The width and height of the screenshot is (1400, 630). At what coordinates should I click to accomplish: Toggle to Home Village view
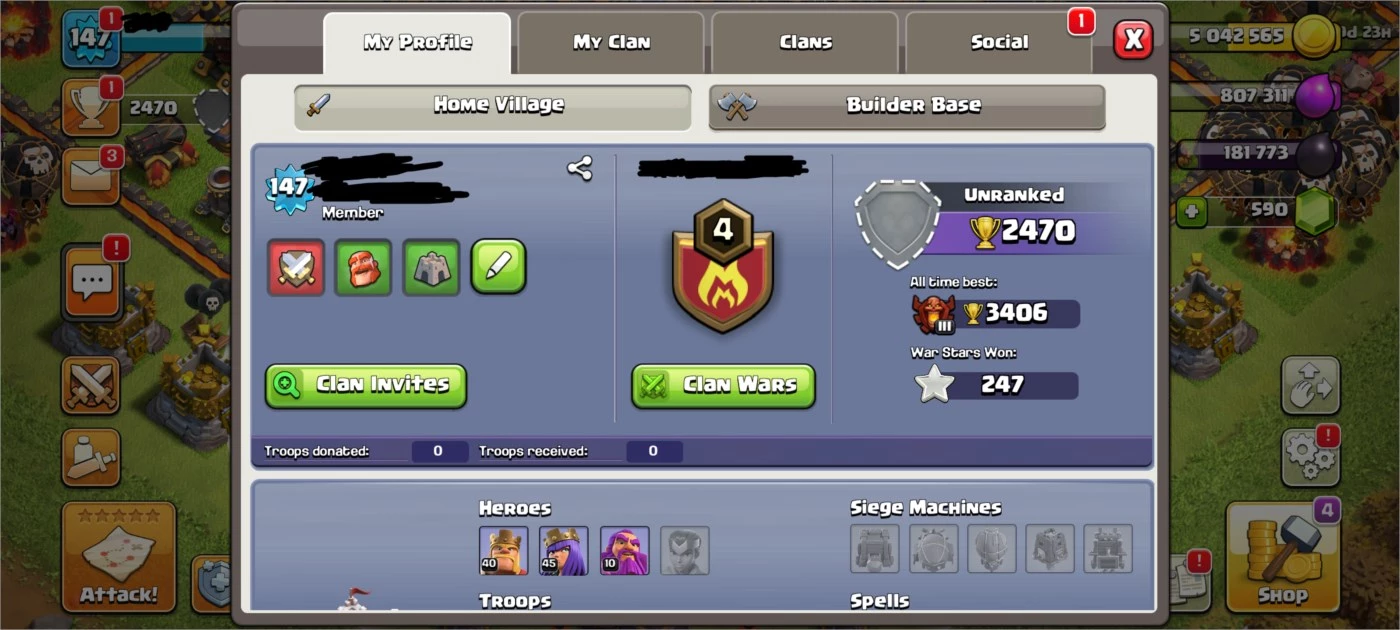pyautogui.click(x=492, y=106)
